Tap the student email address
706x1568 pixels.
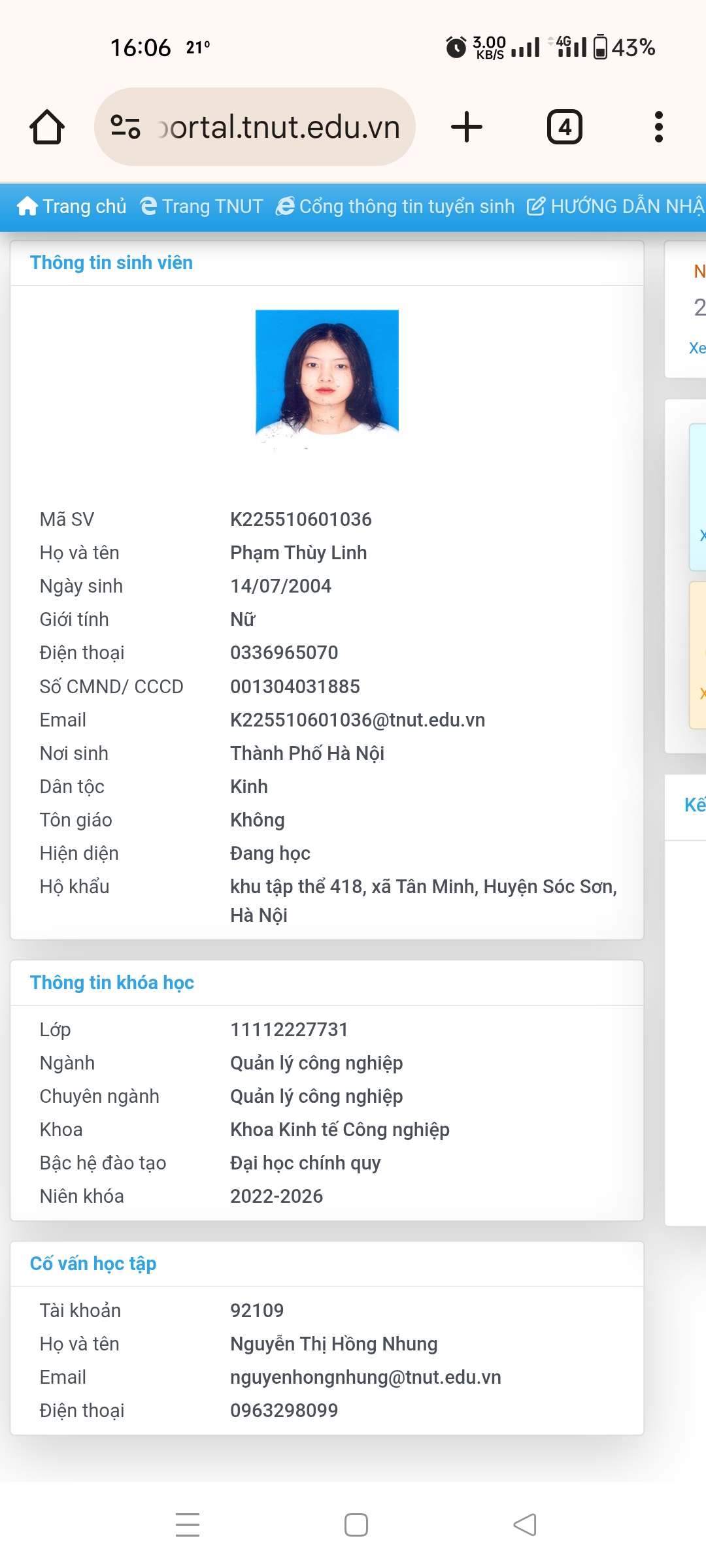358,720
